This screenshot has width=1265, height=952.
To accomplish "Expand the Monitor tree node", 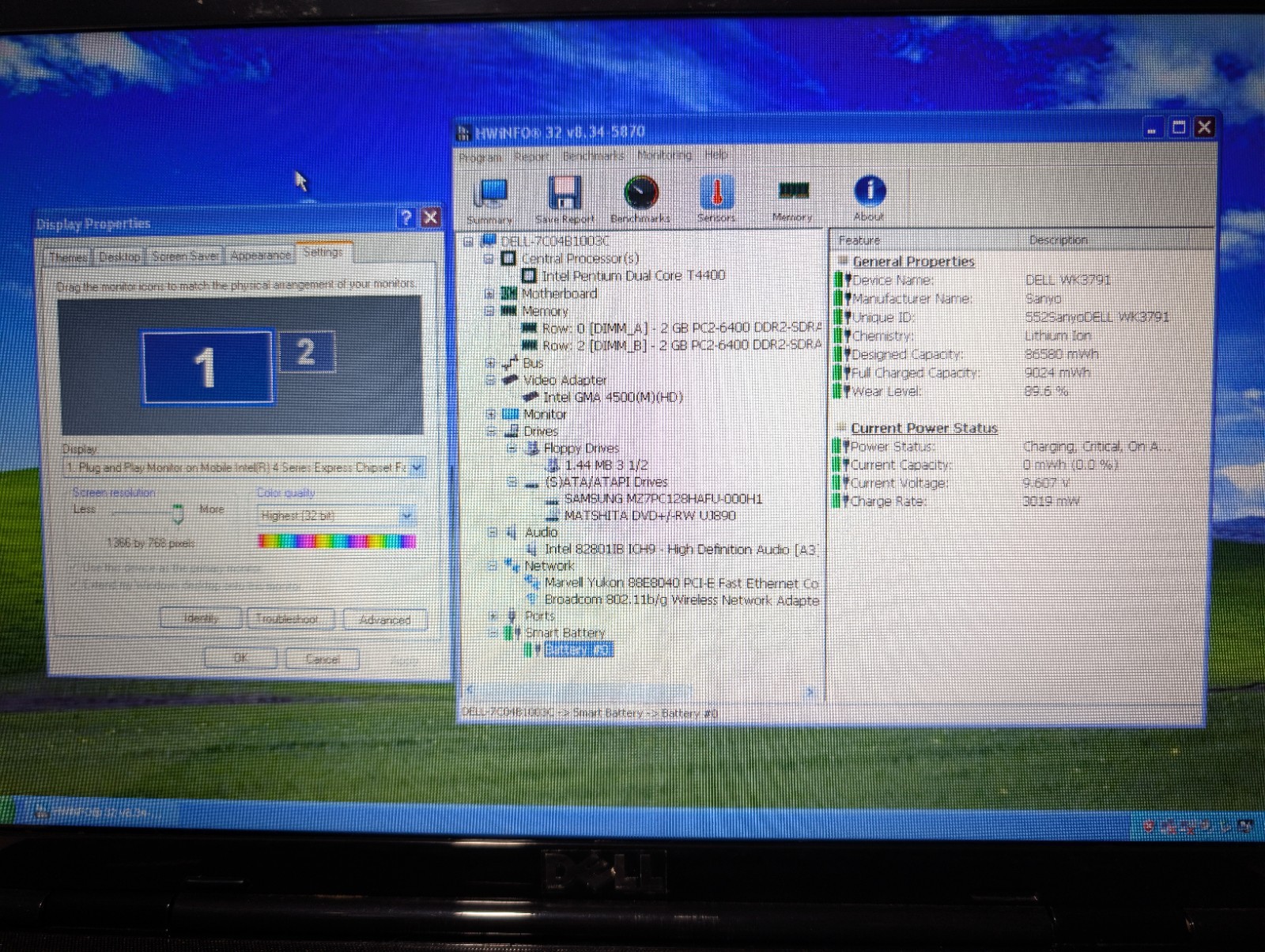I will point(491,414).
